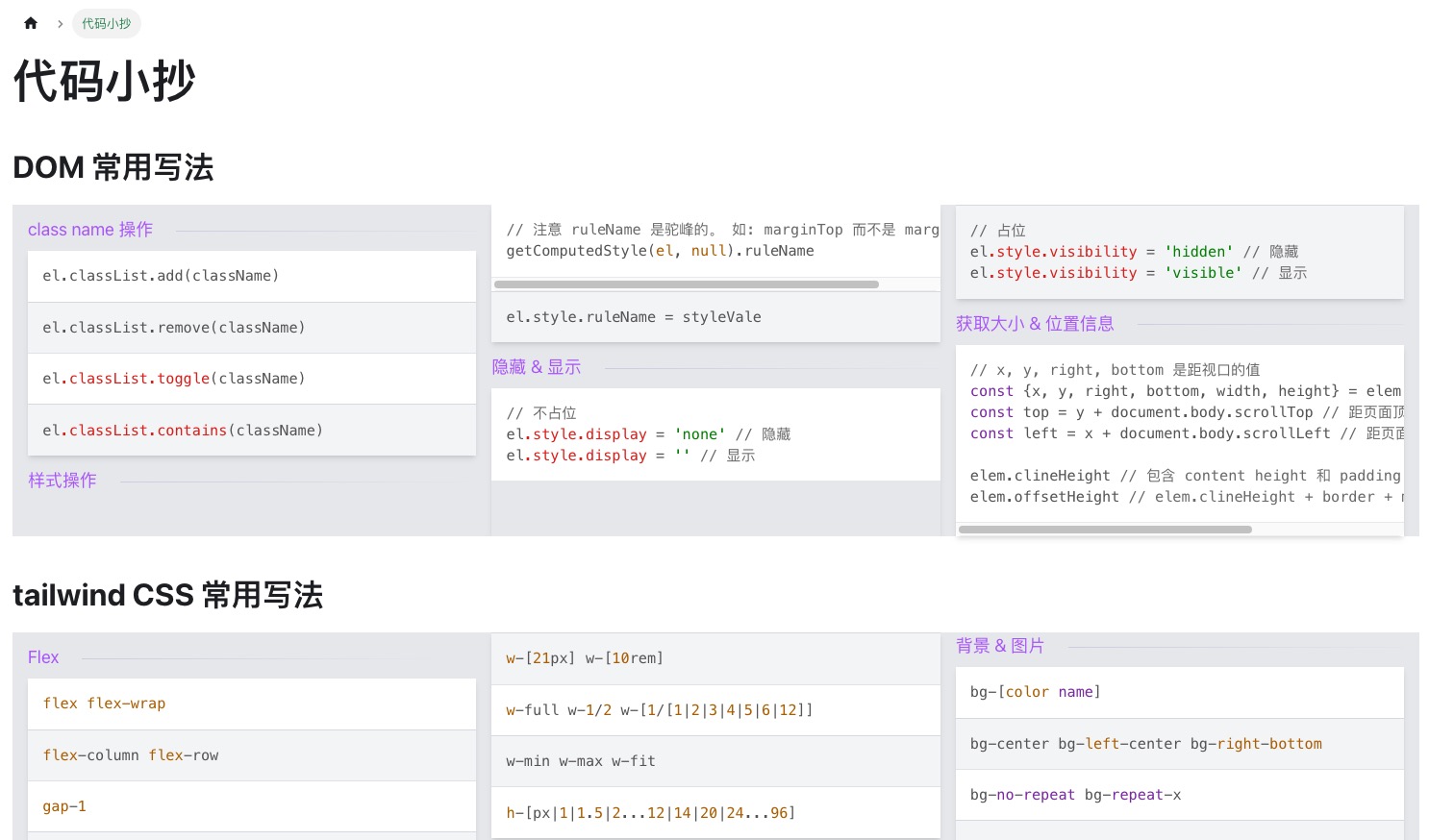Select the visibility = 'visible' line
Image resolution: width=1429 pixels, height=840 pixels.
(x=1139, y=273)
